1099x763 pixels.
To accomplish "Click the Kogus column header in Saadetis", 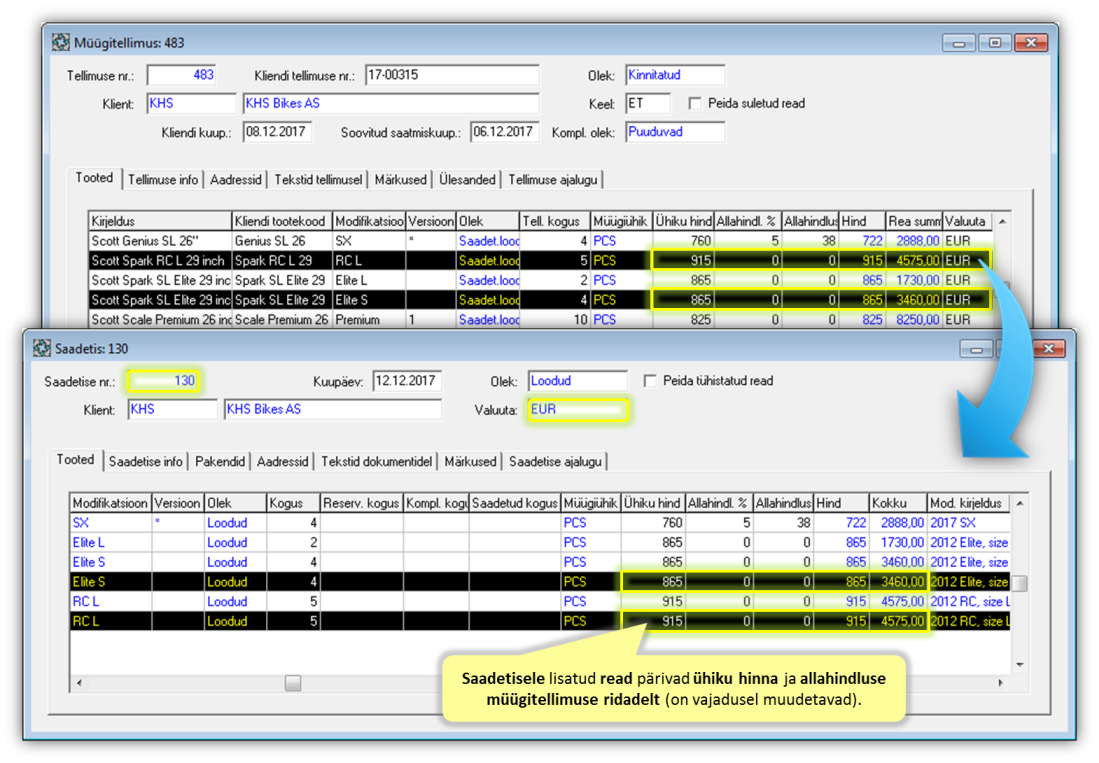I will [294, 503].
